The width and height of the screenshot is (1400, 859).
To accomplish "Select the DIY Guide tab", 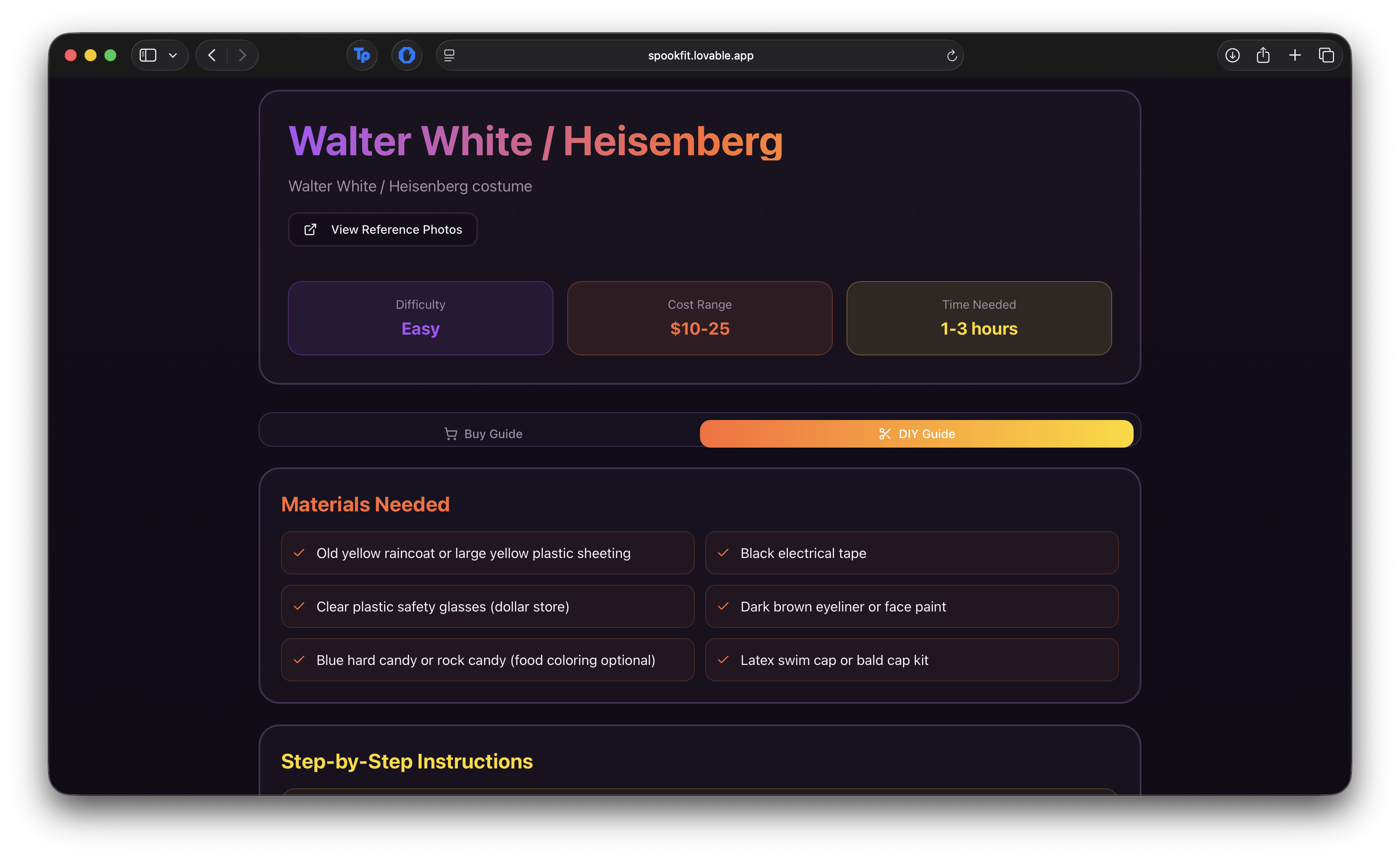I will pyautogui.click(x=916, y=434).
